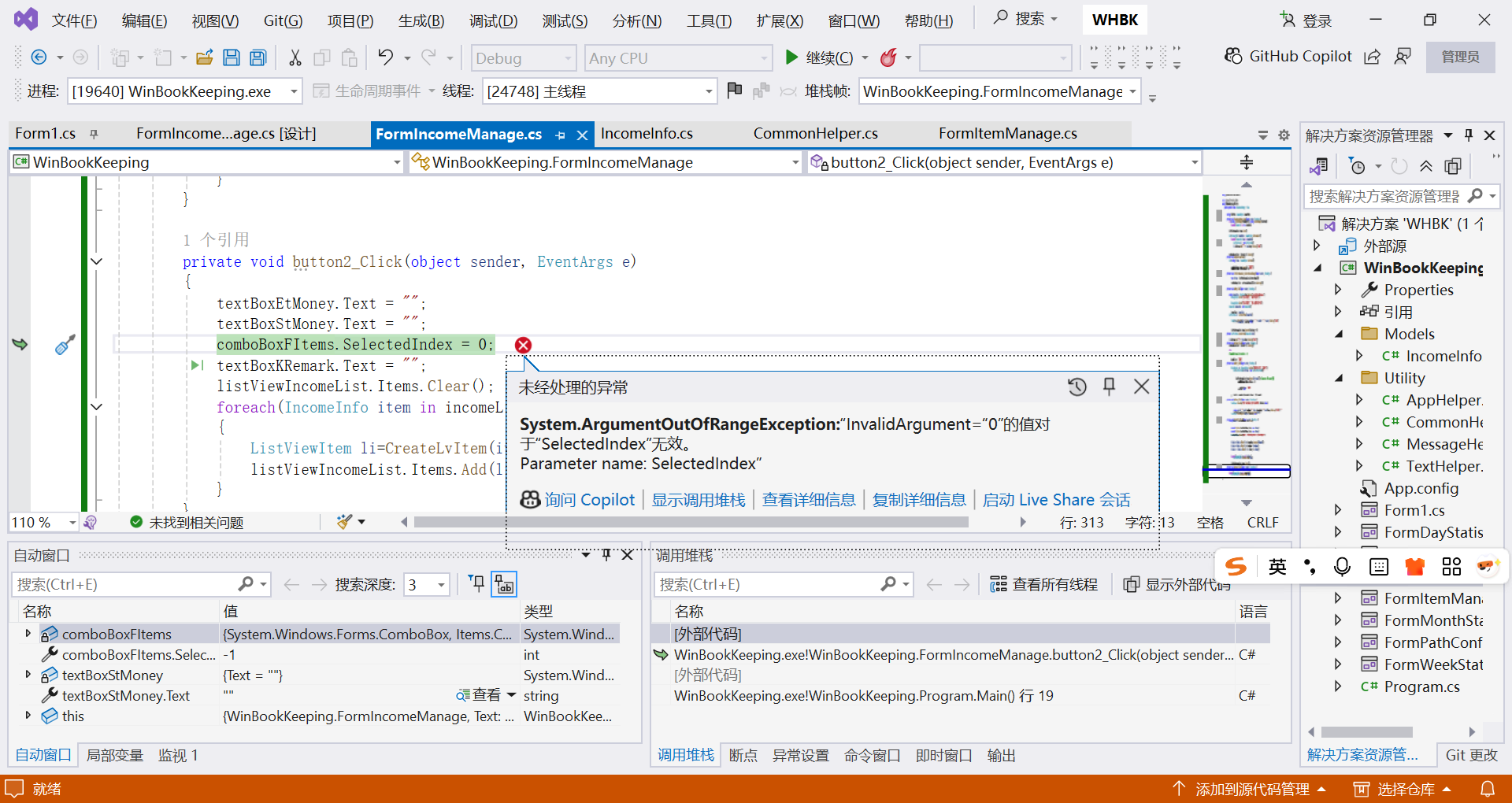Open the Git(G) menu

click(283, 20)
